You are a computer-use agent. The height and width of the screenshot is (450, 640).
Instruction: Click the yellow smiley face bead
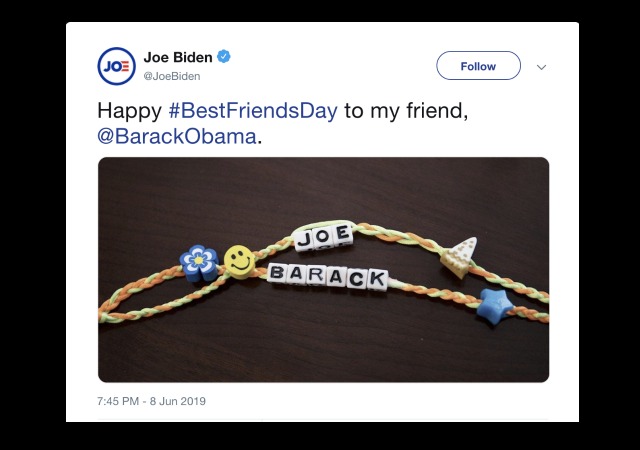(x=239, y=262)
